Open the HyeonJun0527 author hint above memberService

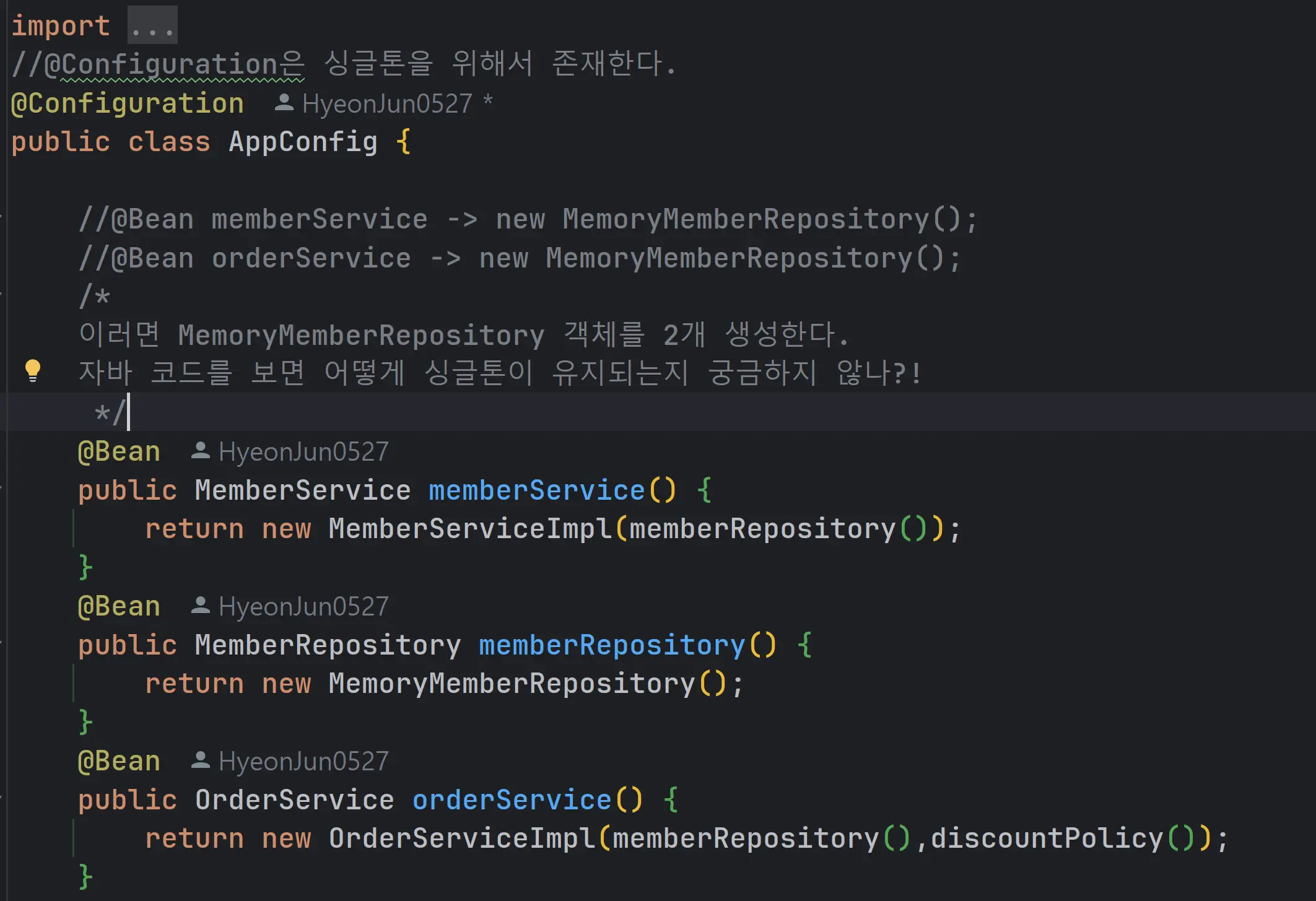pos(303,451)
